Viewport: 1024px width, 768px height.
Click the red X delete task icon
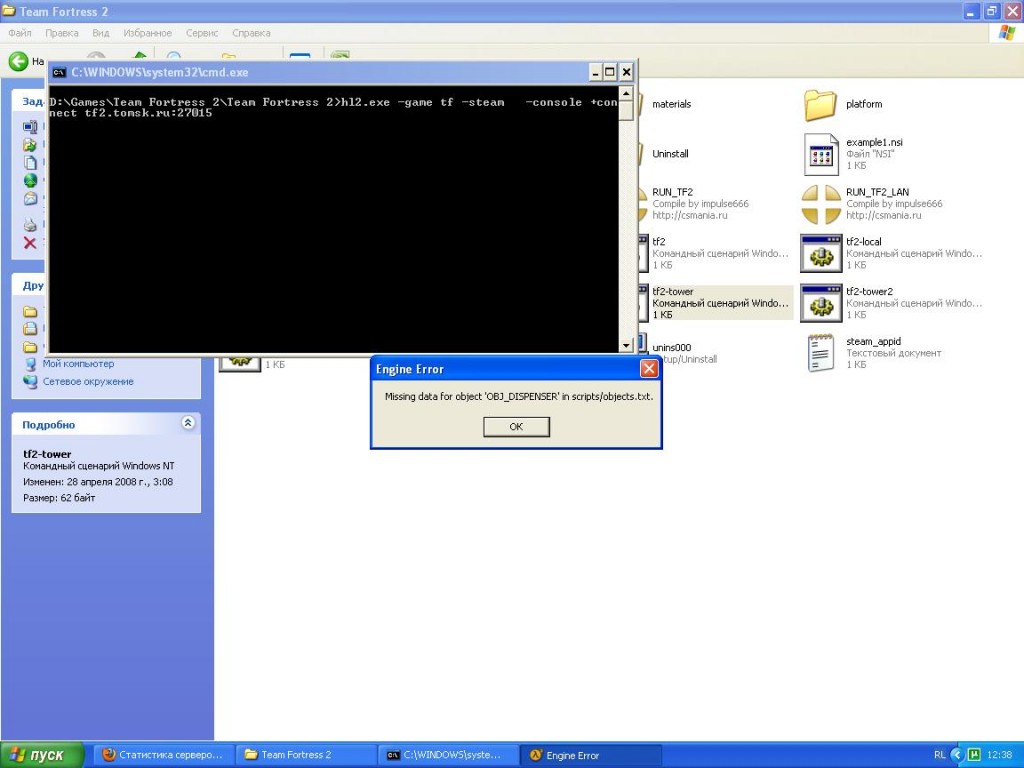coord(30,243)
